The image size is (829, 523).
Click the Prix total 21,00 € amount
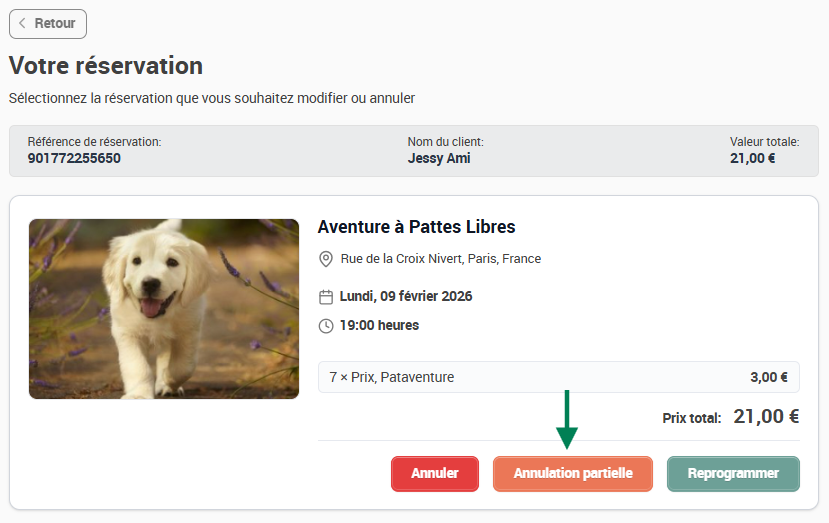tap(766, 417)
